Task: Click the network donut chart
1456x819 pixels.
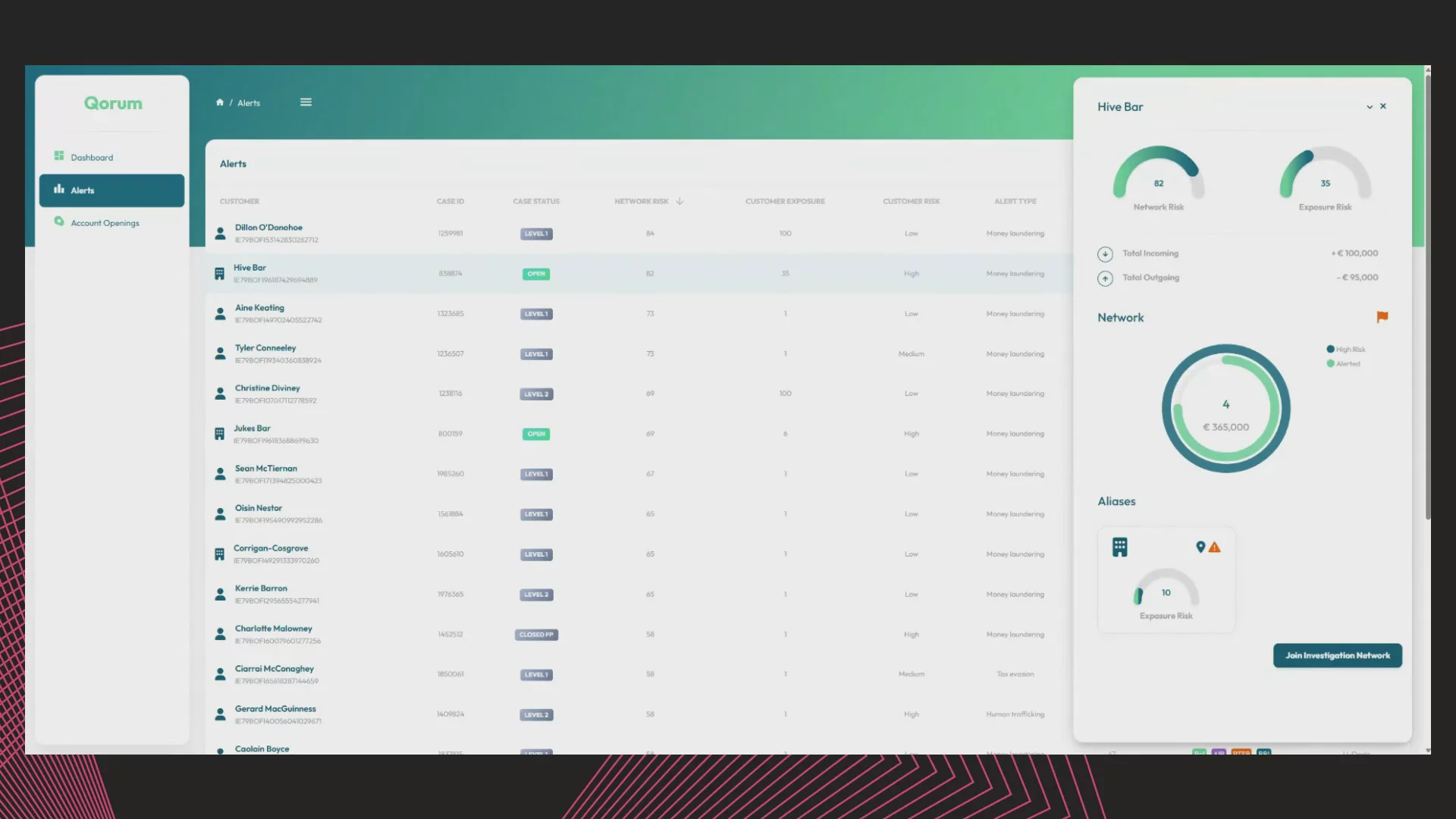Action: (x=1225, y=409)
